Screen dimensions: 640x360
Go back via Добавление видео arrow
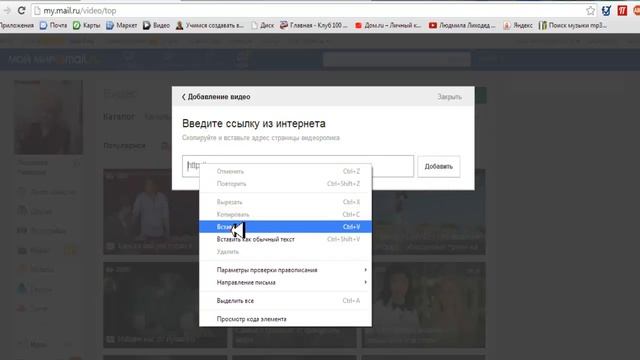tap(216, 97)
